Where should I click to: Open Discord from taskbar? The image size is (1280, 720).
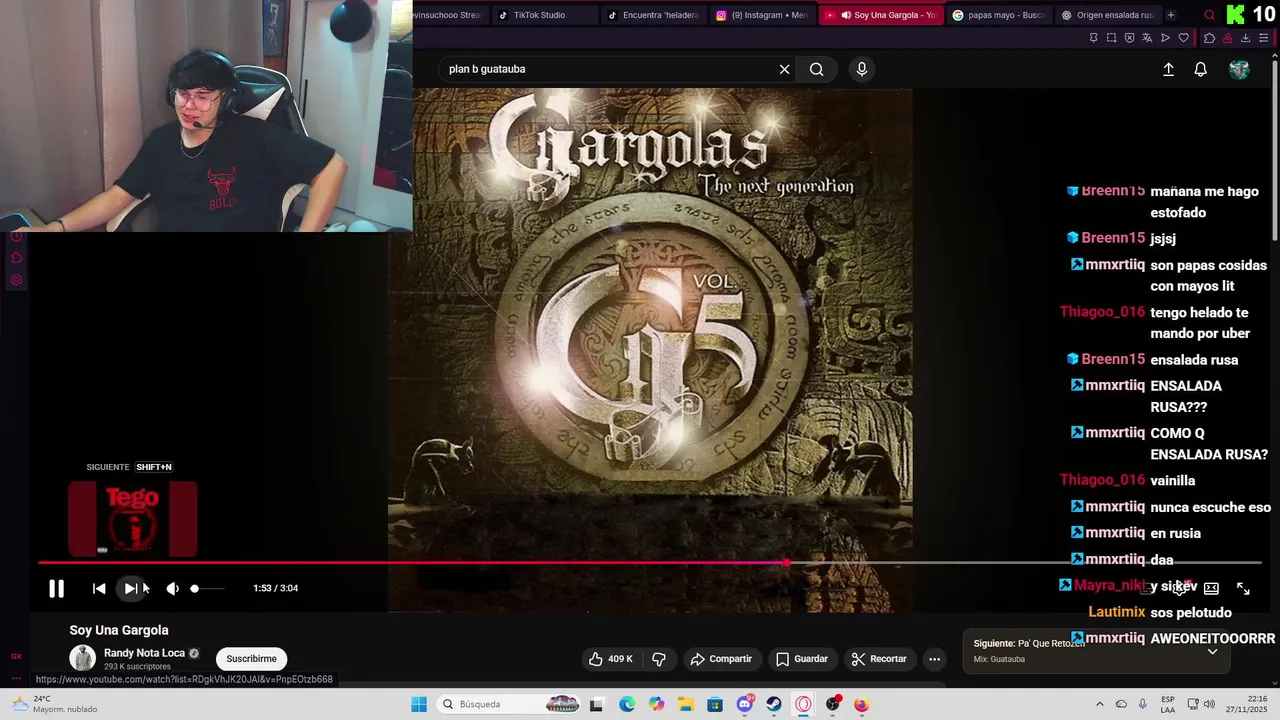(744, 704)
